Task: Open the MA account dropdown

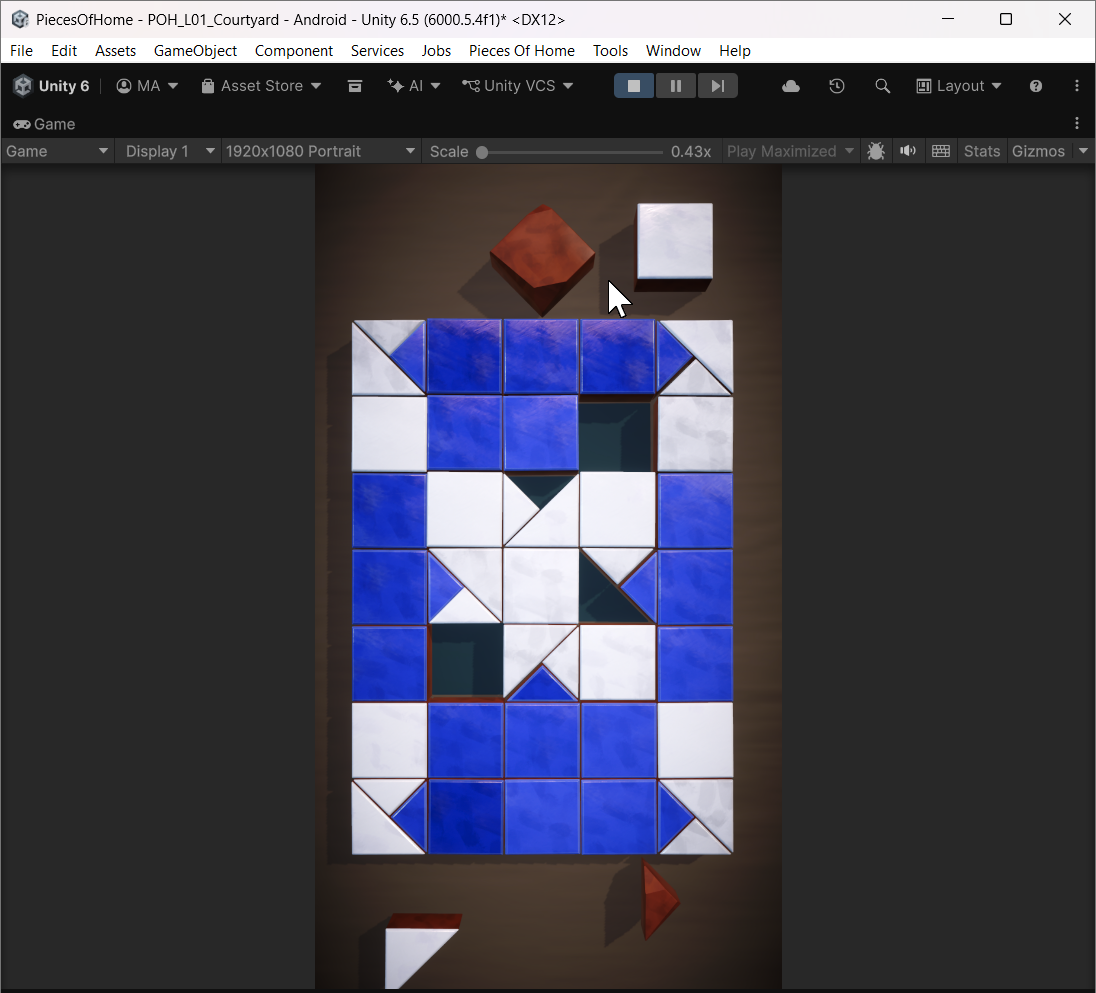Action: (147, 86)
